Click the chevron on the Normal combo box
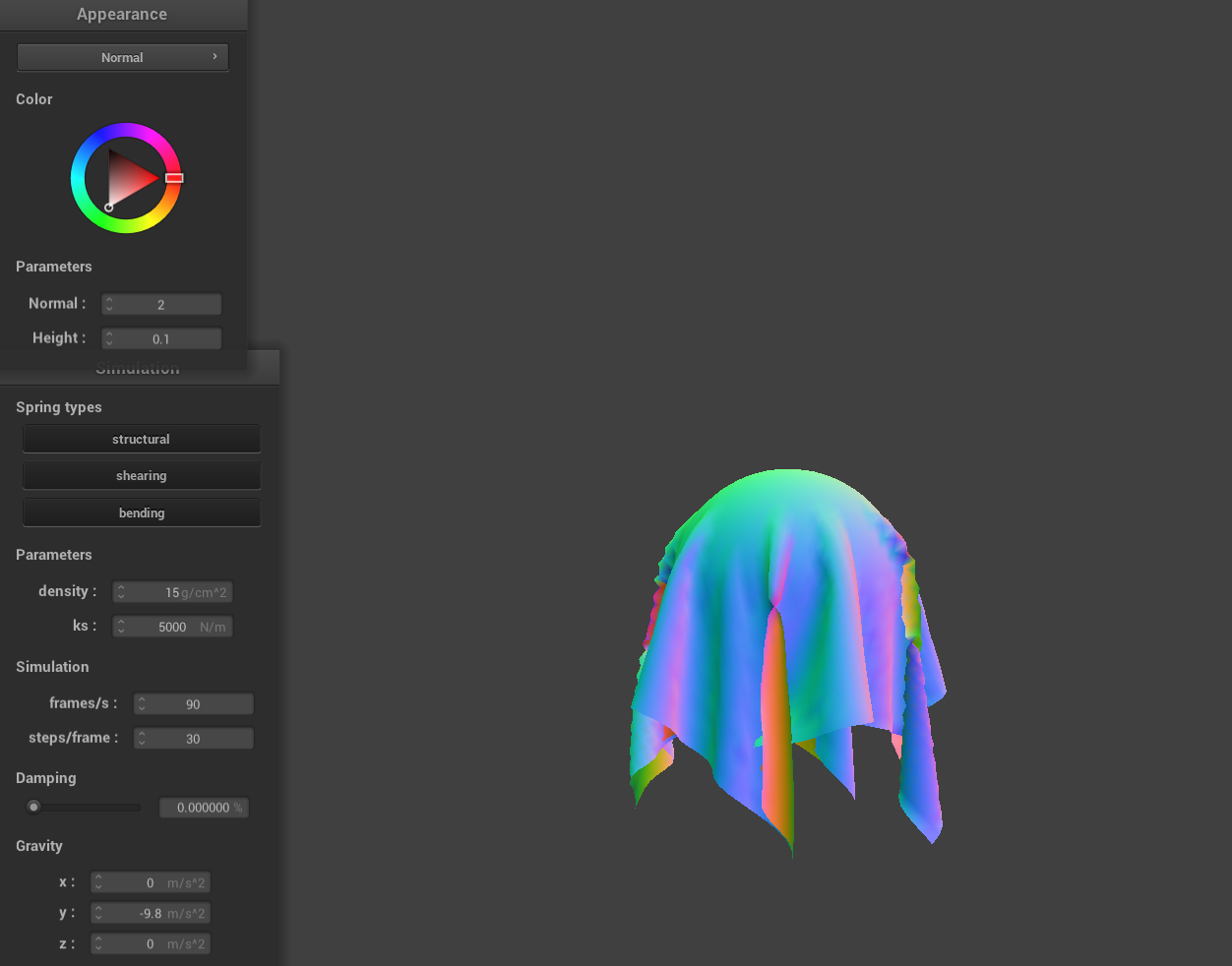This screenshot has height=966, width=1232. 215,57
